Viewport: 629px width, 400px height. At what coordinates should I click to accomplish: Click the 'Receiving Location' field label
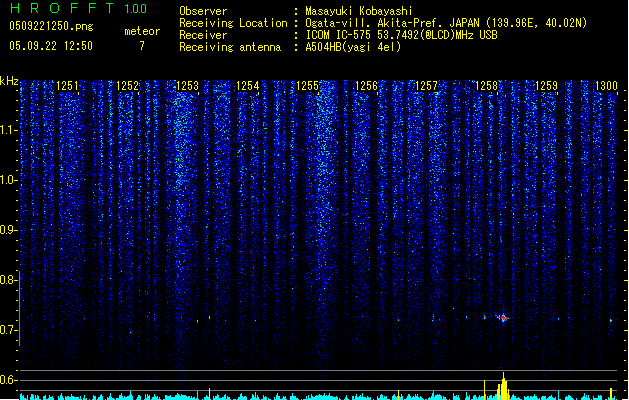pos(233,23)
